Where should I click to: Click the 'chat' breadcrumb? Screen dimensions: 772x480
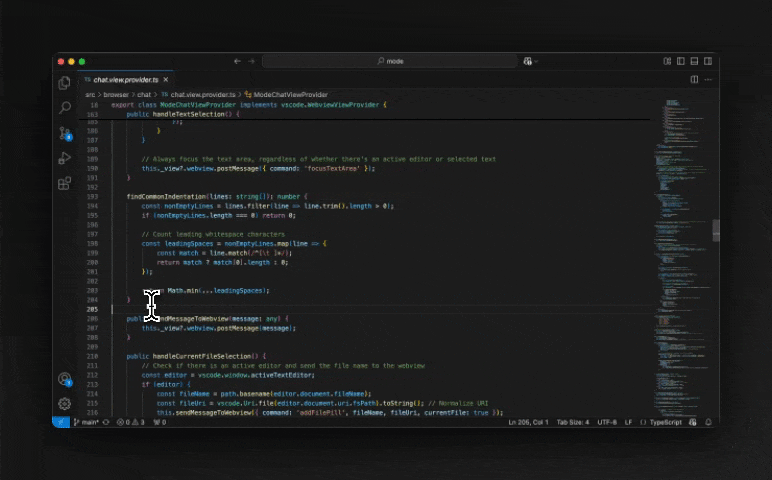tap(144, 95)
